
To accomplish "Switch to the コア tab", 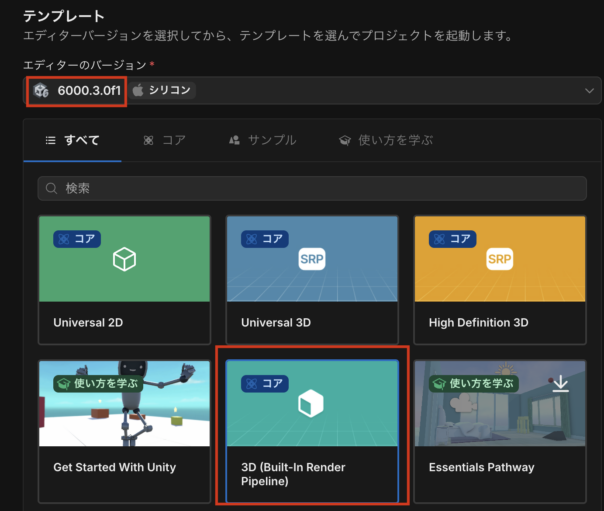I will (x=164, y=140).
